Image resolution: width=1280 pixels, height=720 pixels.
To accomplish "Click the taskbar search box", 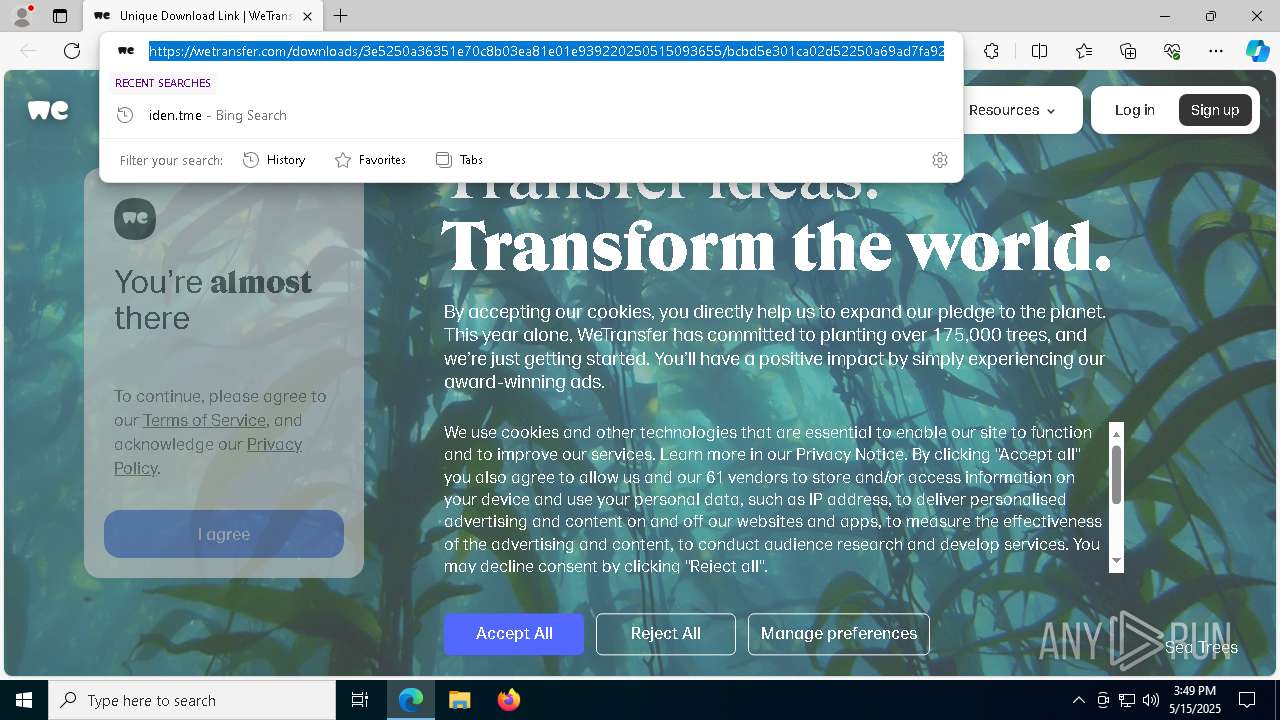I will (192, 700).
